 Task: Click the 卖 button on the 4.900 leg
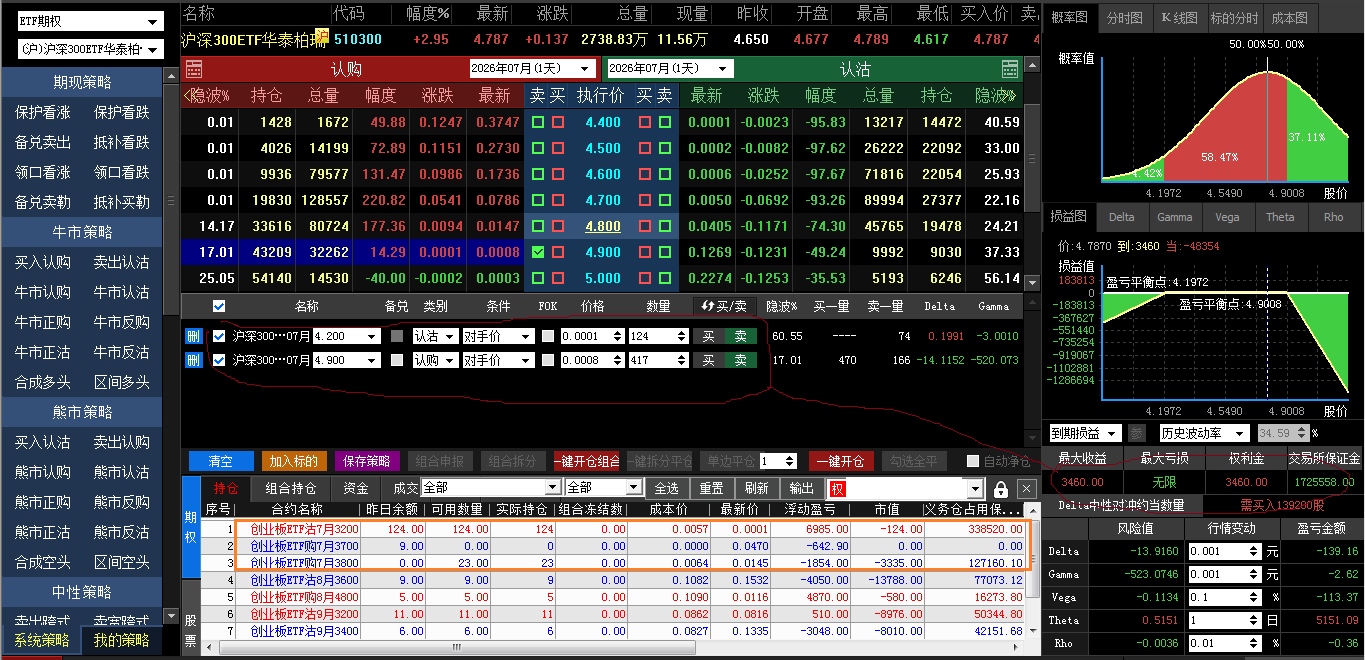741,360
